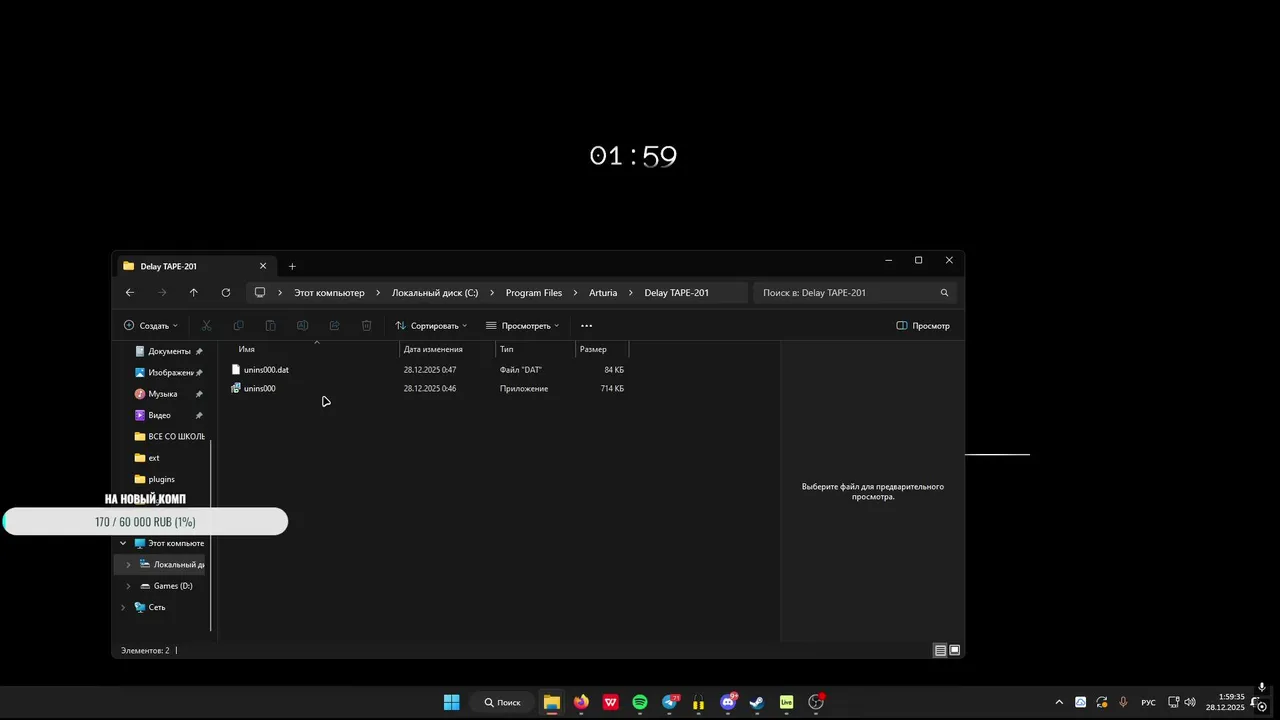The image size is (1280, 720).
Task: Navigate to Program Files breadcrumb
Action: (534, 293)
